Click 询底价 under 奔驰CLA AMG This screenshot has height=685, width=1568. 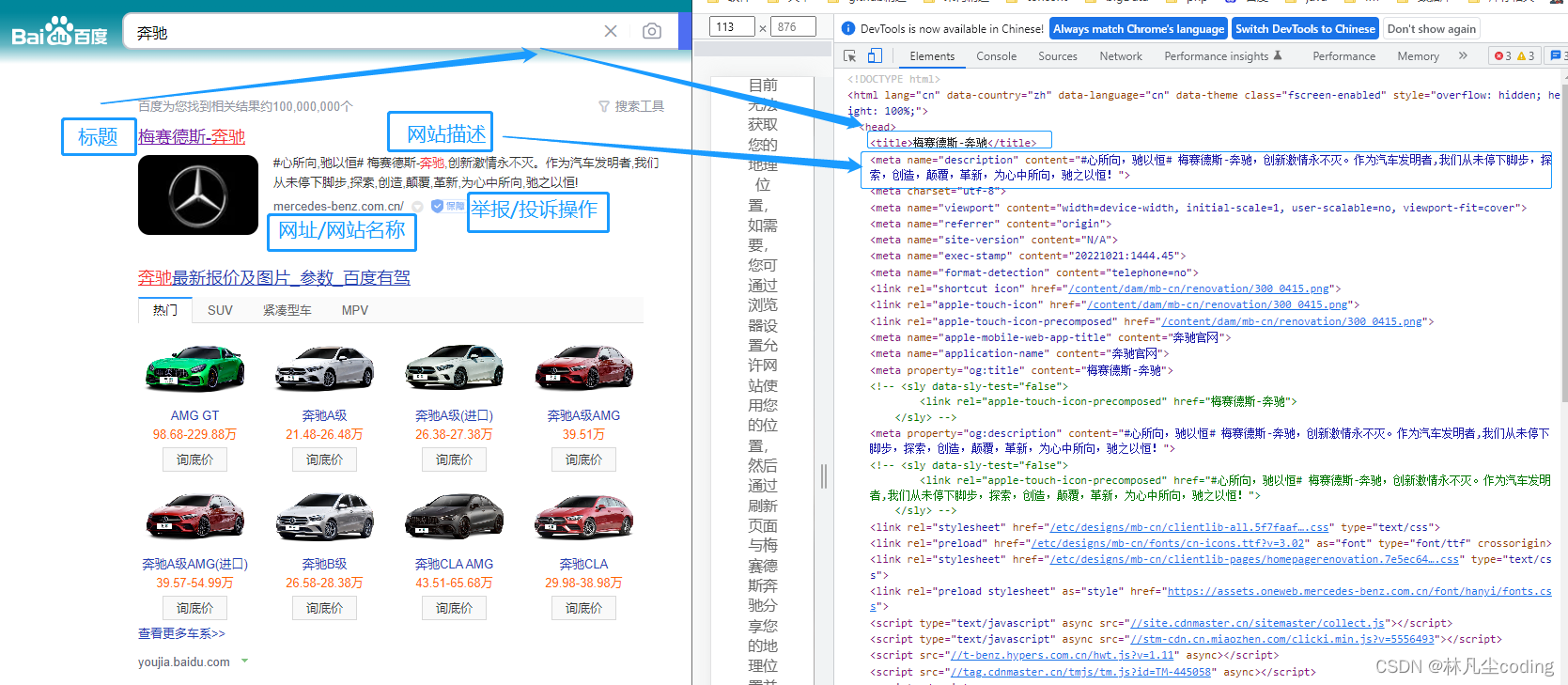point(454,608)
